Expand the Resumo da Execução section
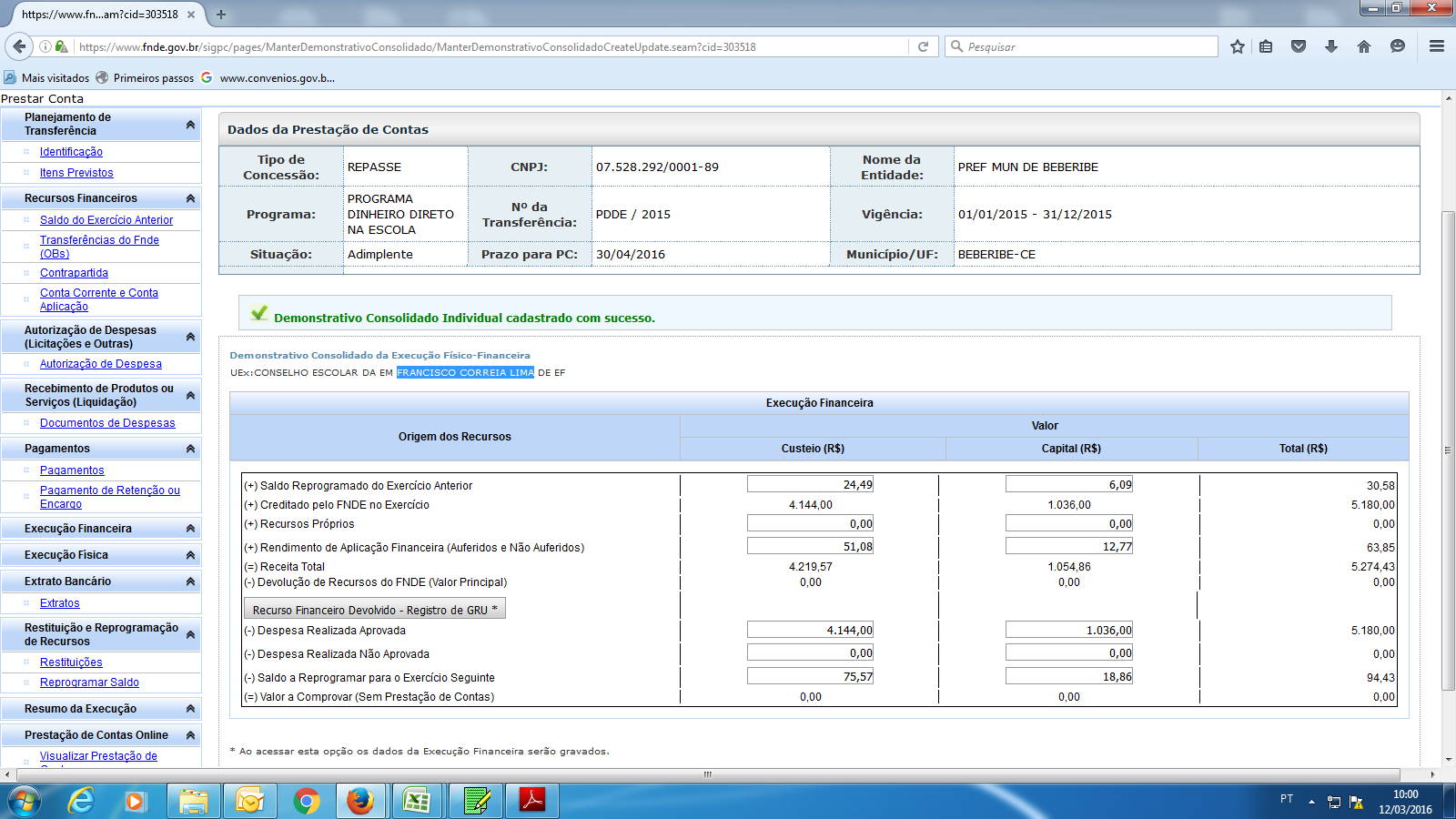The width and height of the screenshot is (1456, 819). point(190,709)
